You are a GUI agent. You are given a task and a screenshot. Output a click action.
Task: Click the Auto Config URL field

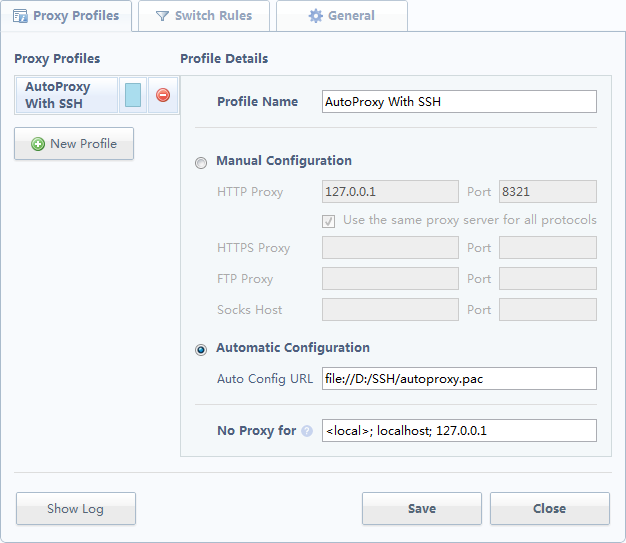coord(459,378)
